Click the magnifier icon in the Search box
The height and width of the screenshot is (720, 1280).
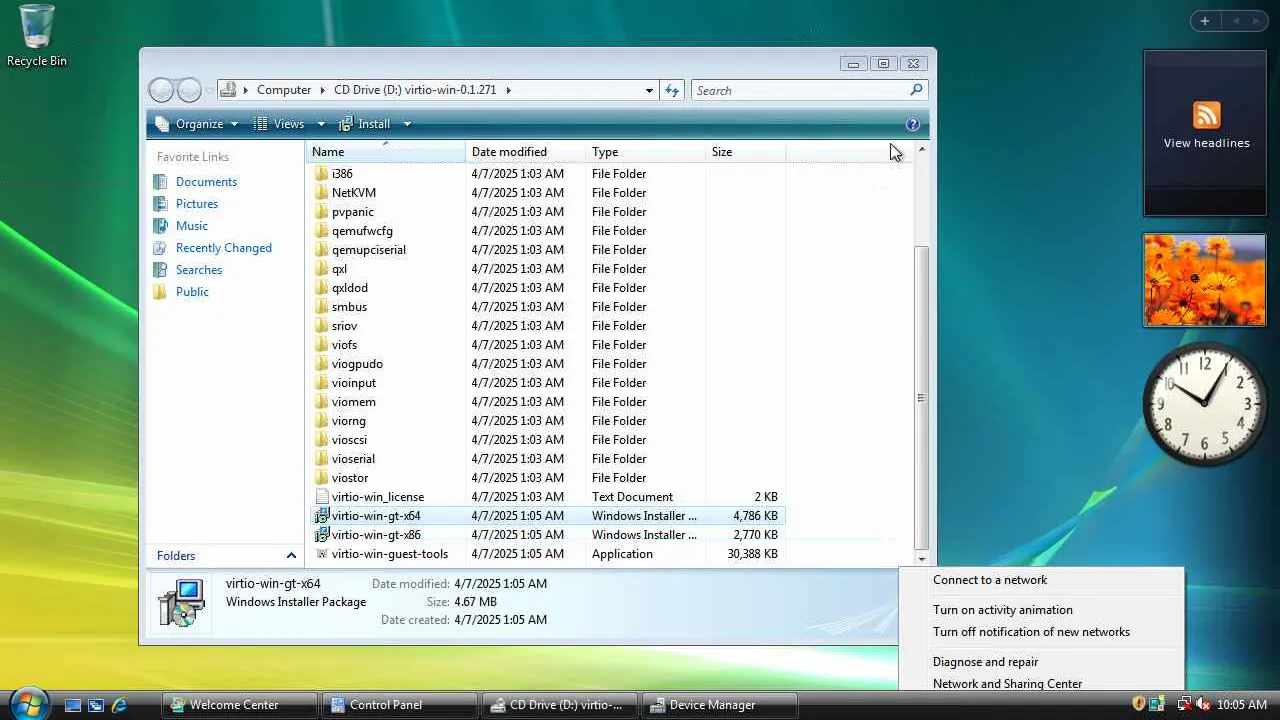[916, 90]
